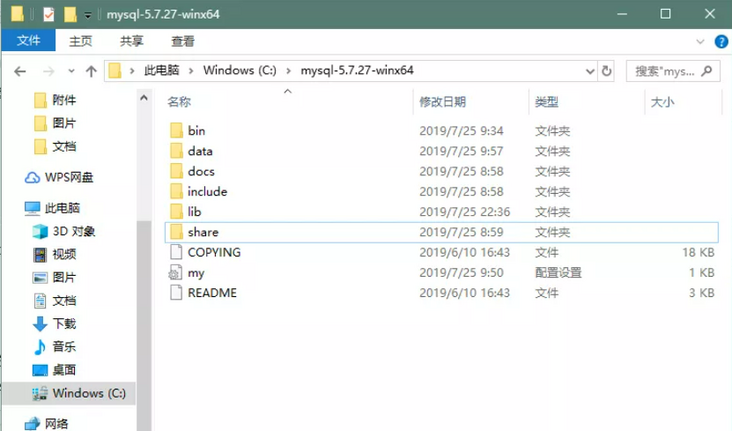732x431 pixels.
Task: Open recent locations dropdown arrow
Action: pyautogui.click(x=71, y=71)
